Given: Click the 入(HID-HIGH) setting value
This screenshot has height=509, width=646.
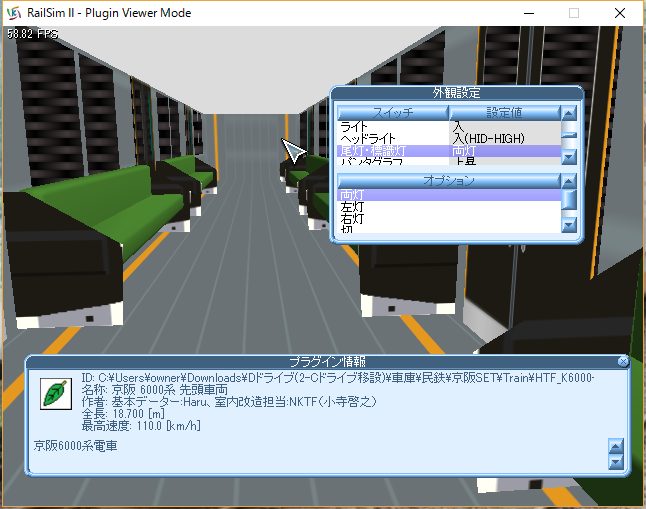Looking at the screenshot, I should 489,138.
